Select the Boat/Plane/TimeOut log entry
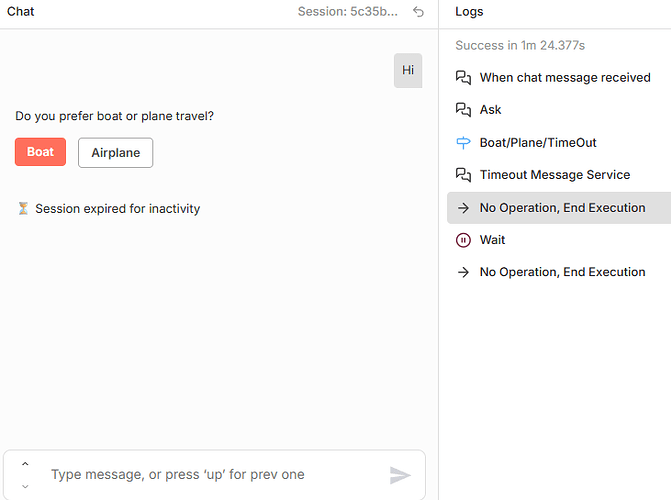 tap(538, 143)
